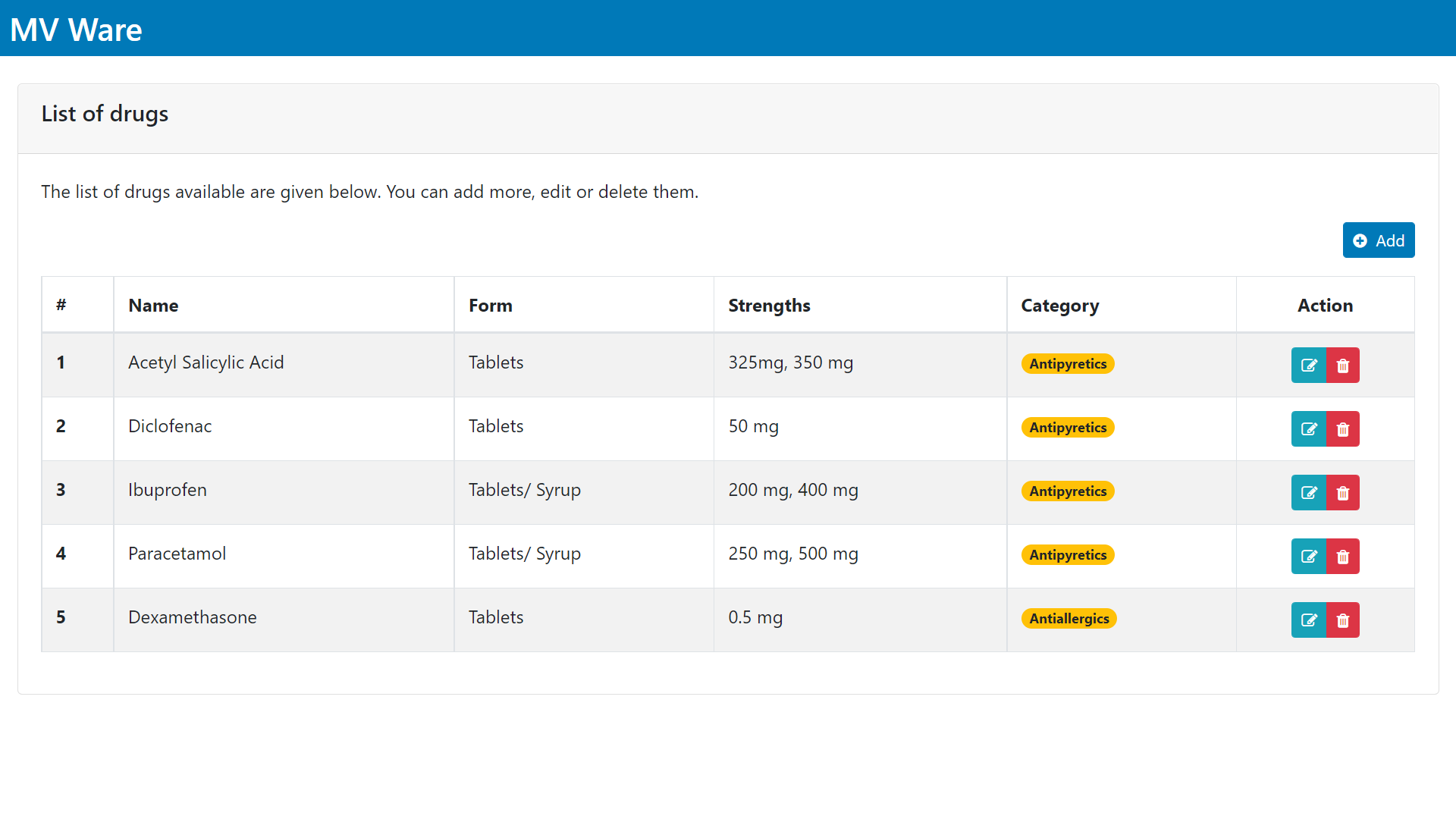Edit the Paracetamol entry

(1309, 557)
